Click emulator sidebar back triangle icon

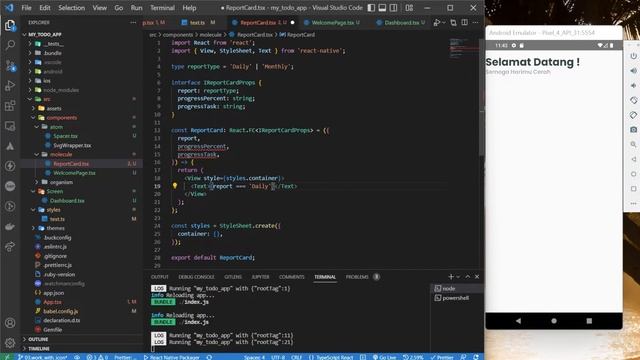click(633, 159)
